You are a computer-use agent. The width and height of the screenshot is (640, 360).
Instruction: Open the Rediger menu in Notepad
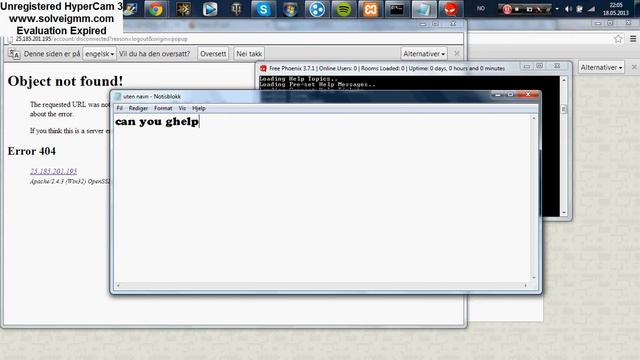coord(138,108)
